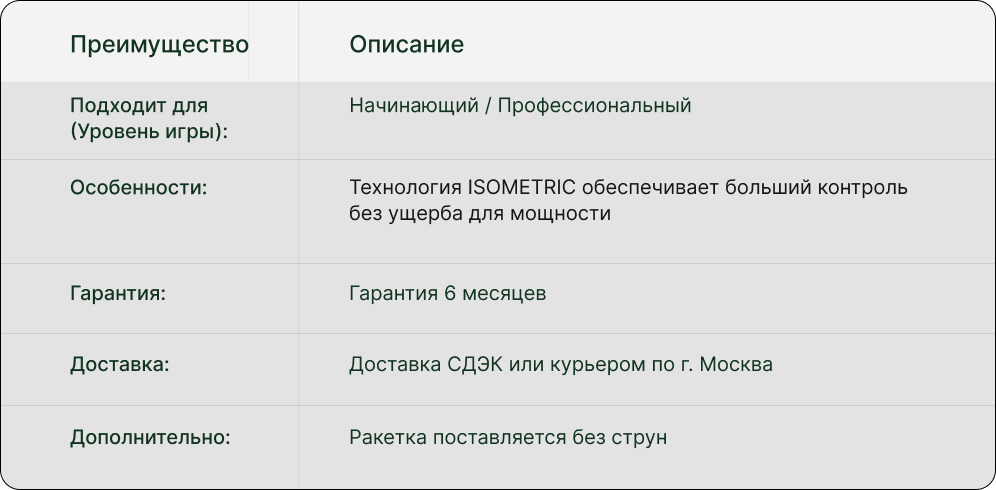Click Доставка СДЭК или курьером text
Screen dimensions: 996x490
coord(560,365)
